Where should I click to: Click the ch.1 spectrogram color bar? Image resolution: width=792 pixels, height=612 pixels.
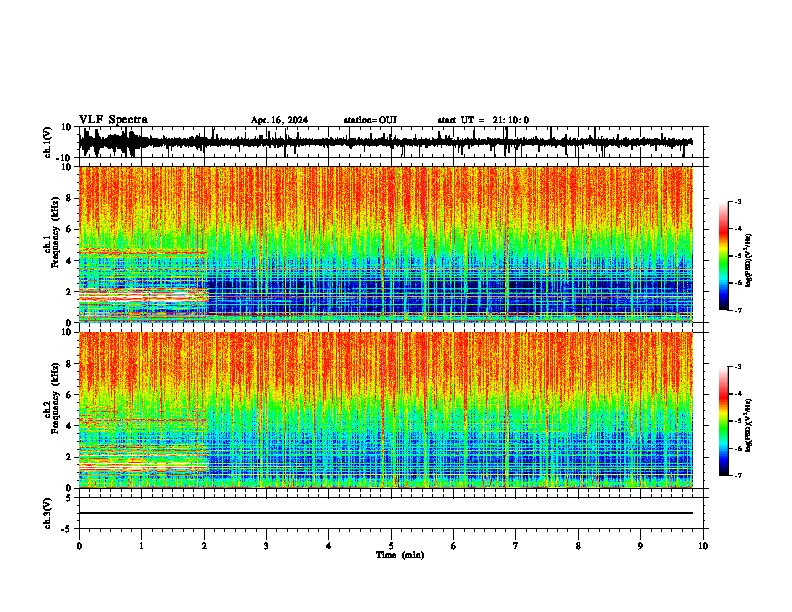724,256
